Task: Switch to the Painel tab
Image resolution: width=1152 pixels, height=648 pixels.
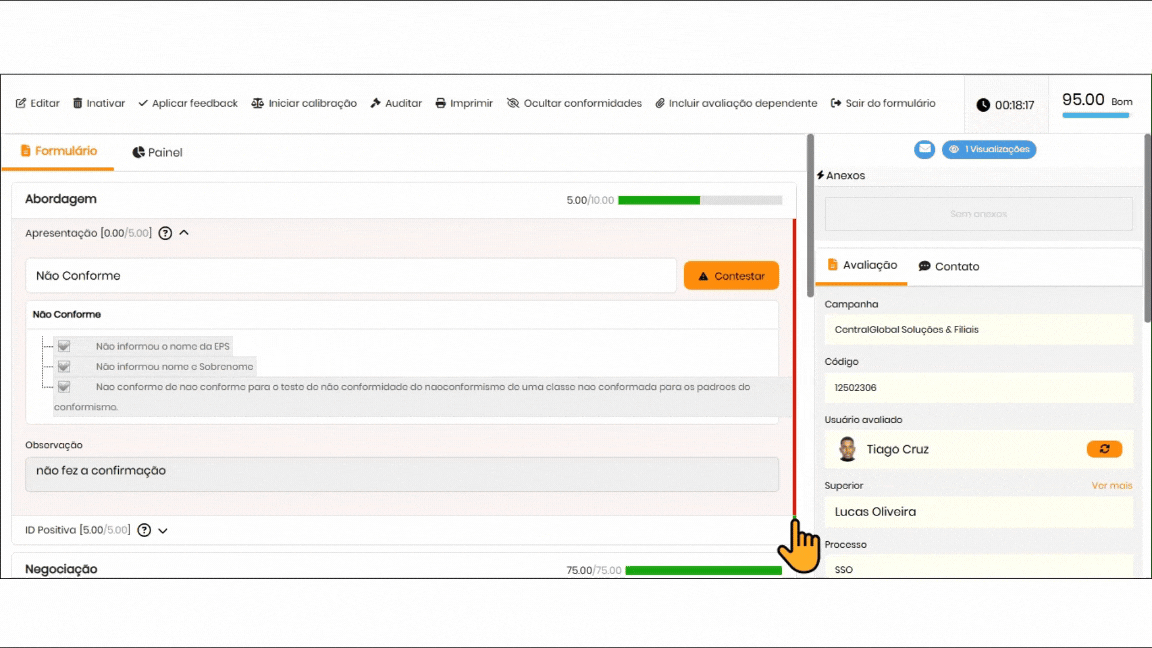Action: 158,153
